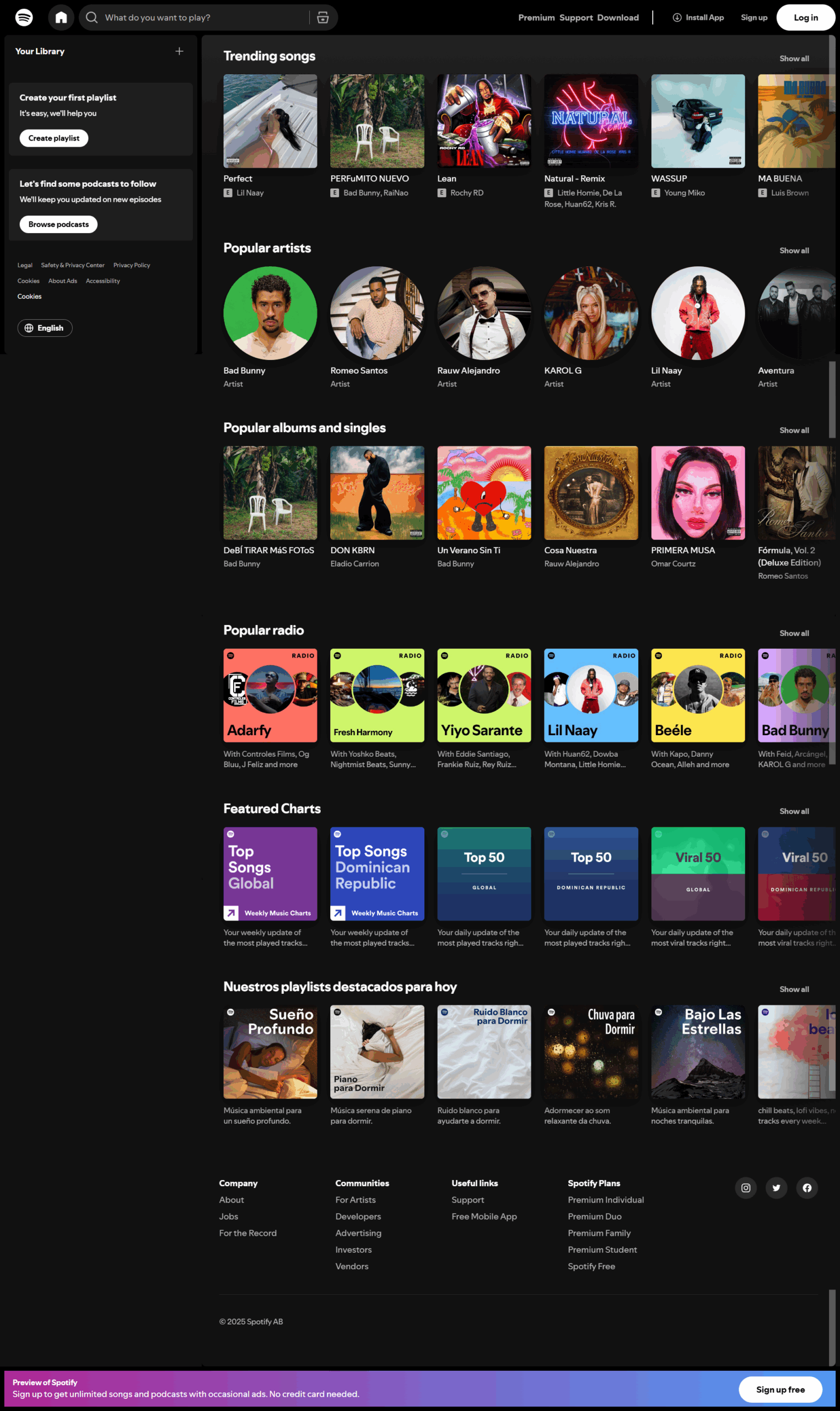This screenshot has height=1411, width=840.
Task: Open the Bajo Las Estrellas playlist
Action: click(x=698, y=1052)
